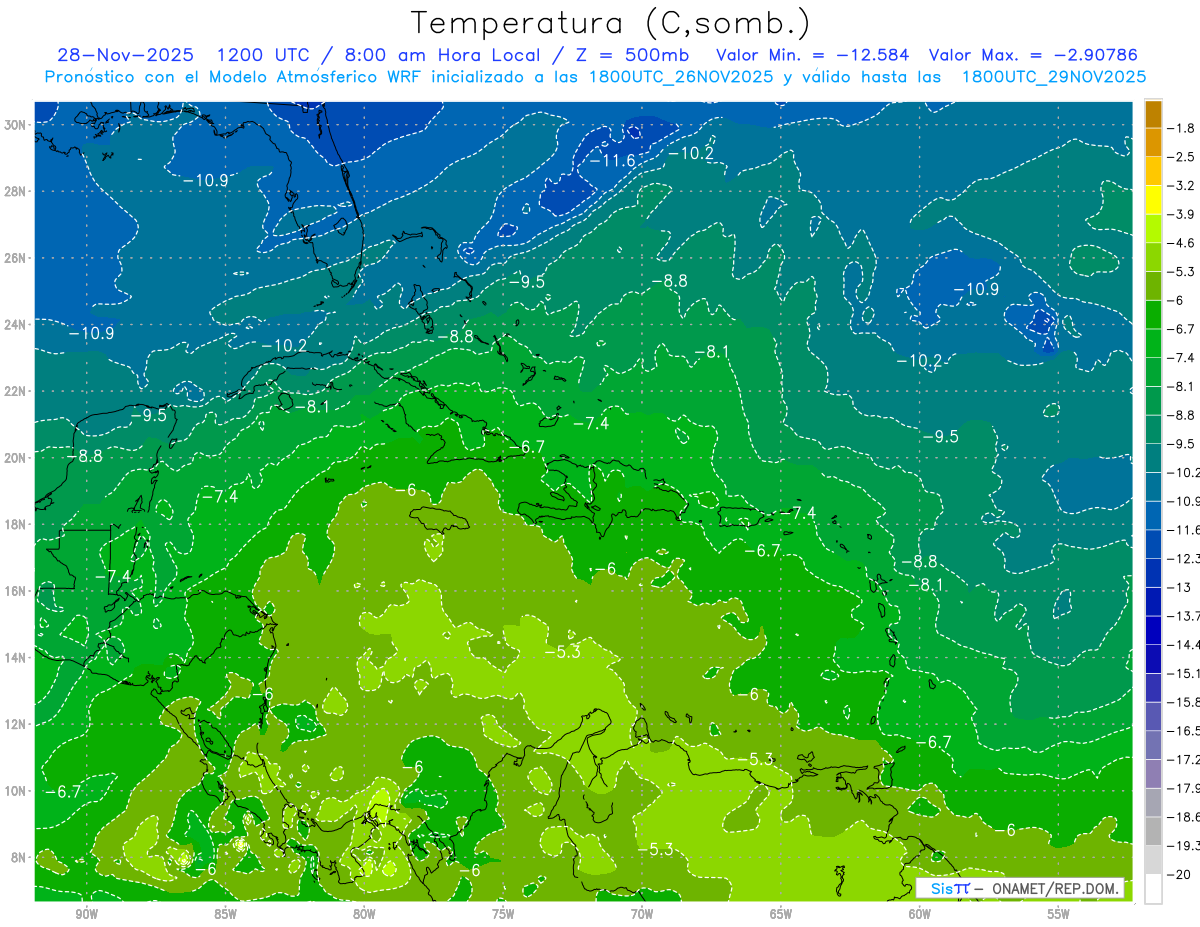Click the "-18.6" colorbar label
The width and height of the screenshot is (1200, 927).
point(1184,817)
